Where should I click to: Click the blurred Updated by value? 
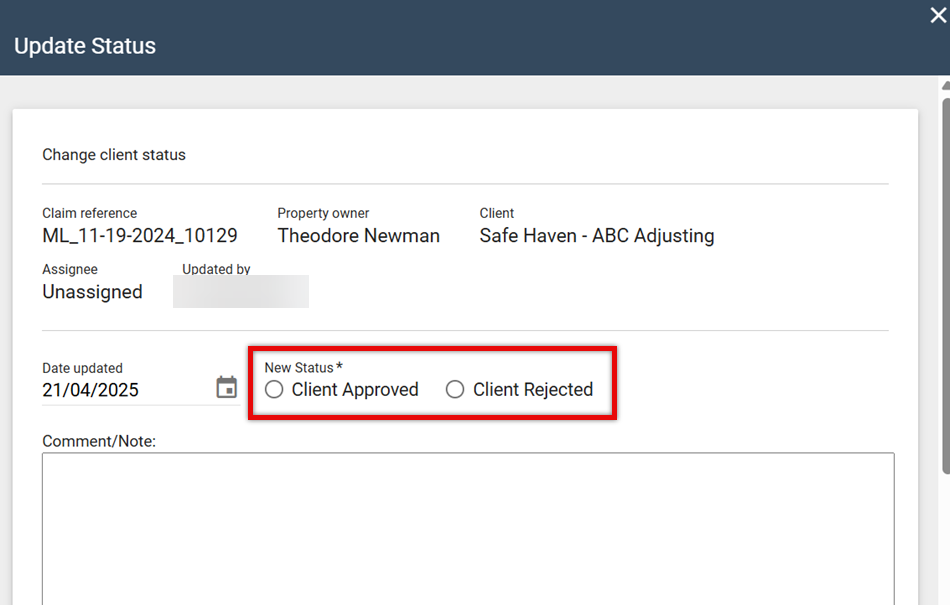click(241, 292)
